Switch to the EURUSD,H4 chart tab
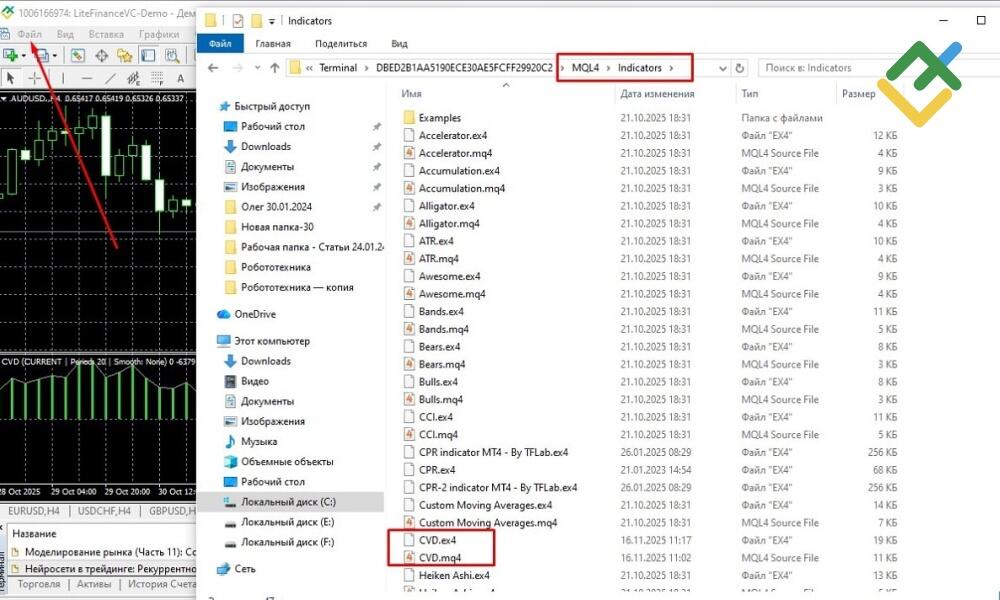 [x=34, y=511]
